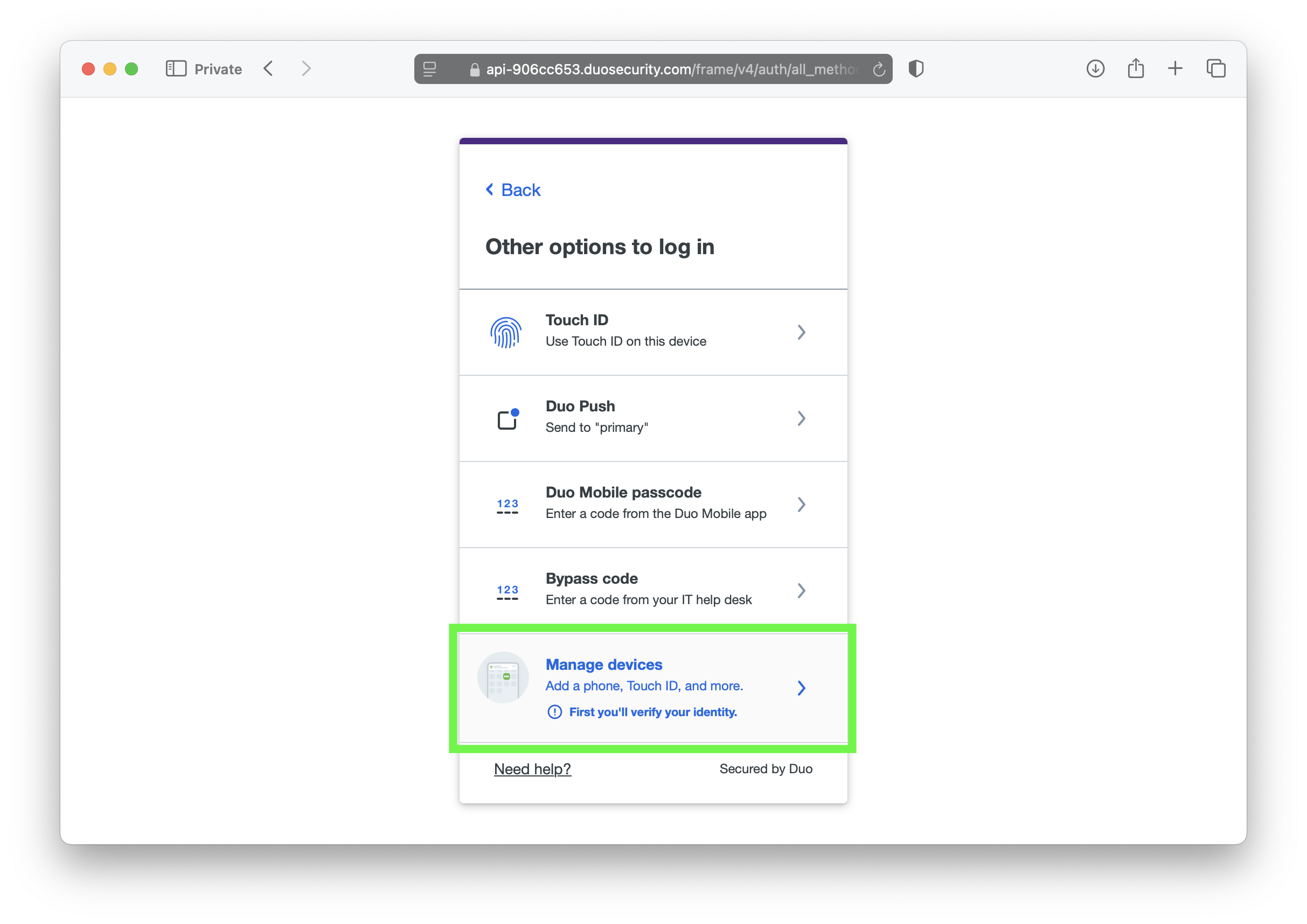This screenshot has height=924, width=1307.
Task: Expand the Duo Push row chevron
Action: point(802,419)
